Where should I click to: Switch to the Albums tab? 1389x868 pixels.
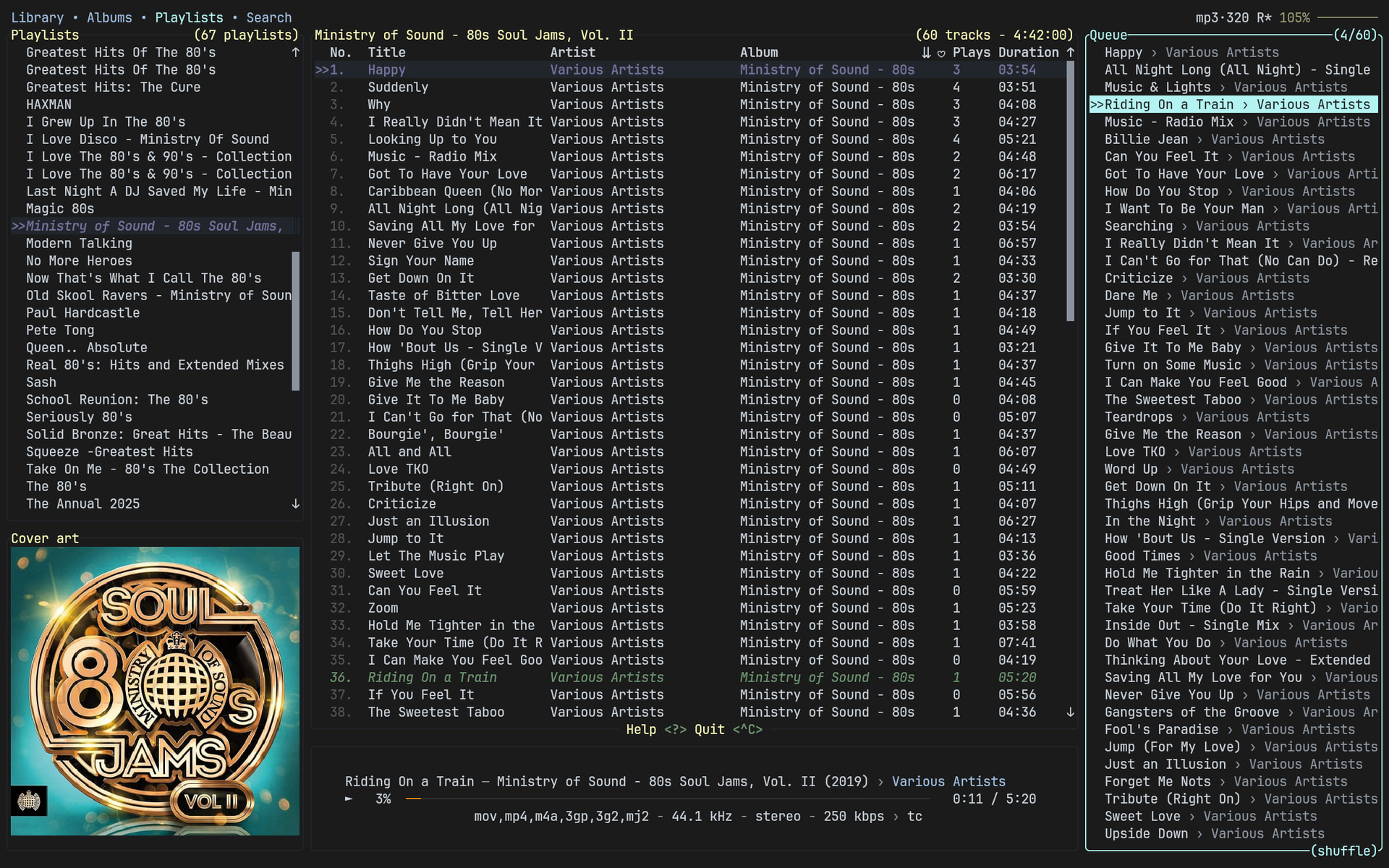pyautogui.click(x=109, y=17)
